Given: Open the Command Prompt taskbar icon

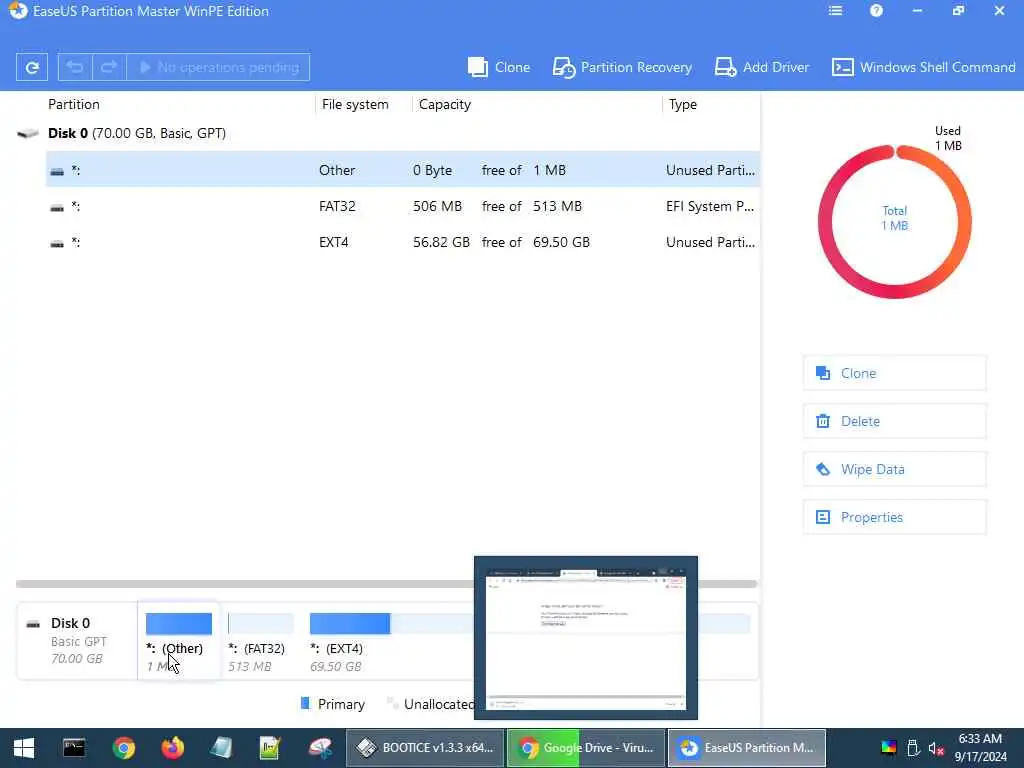Looking at the screenshot, I should 74,748.
